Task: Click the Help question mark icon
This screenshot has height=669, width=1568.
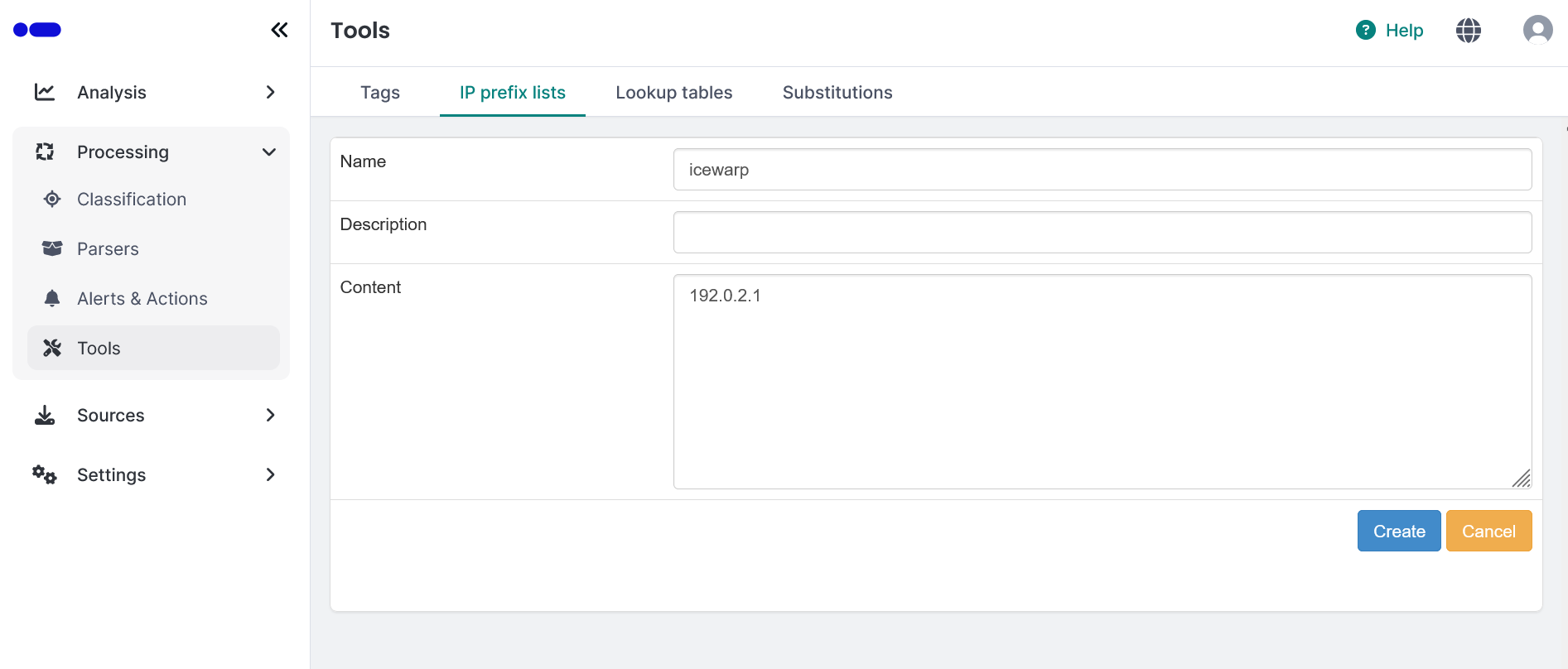Action: 1366,30
